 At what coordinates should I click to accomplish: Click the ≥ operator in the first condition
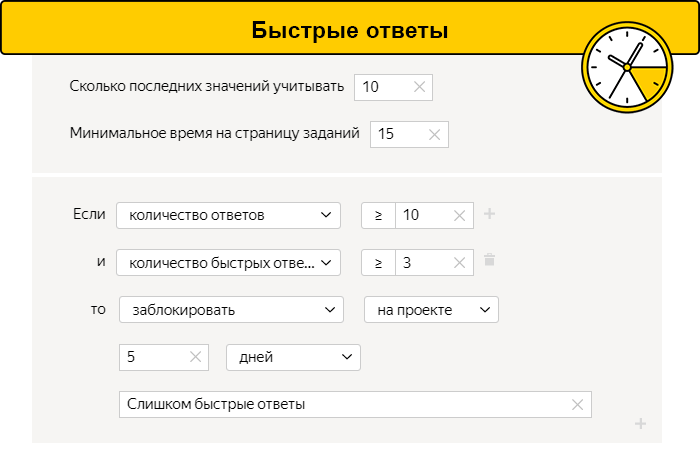378,215
